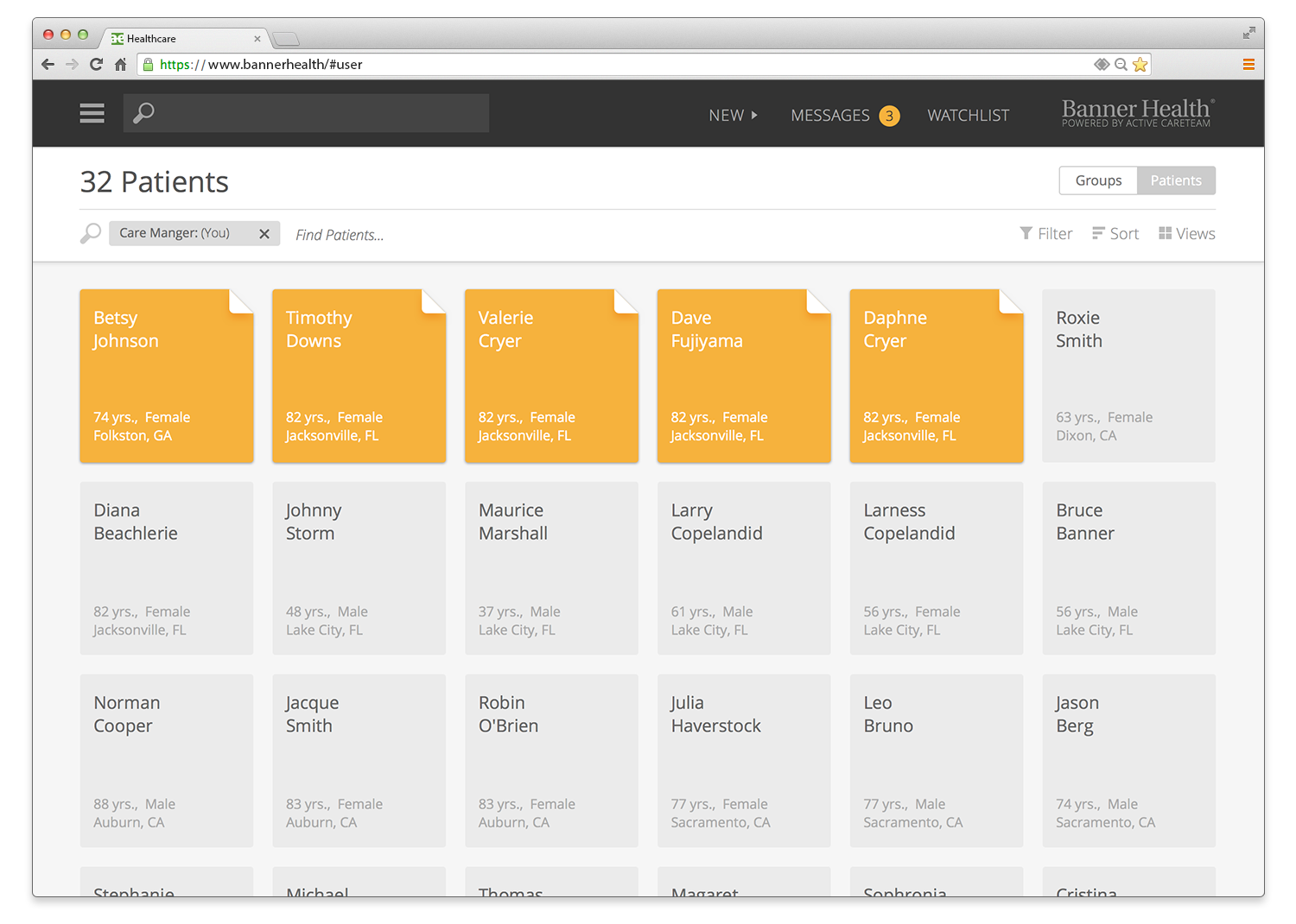
Task: Open Daphne Cryer's patient card
Action: (x=937, y=376)
